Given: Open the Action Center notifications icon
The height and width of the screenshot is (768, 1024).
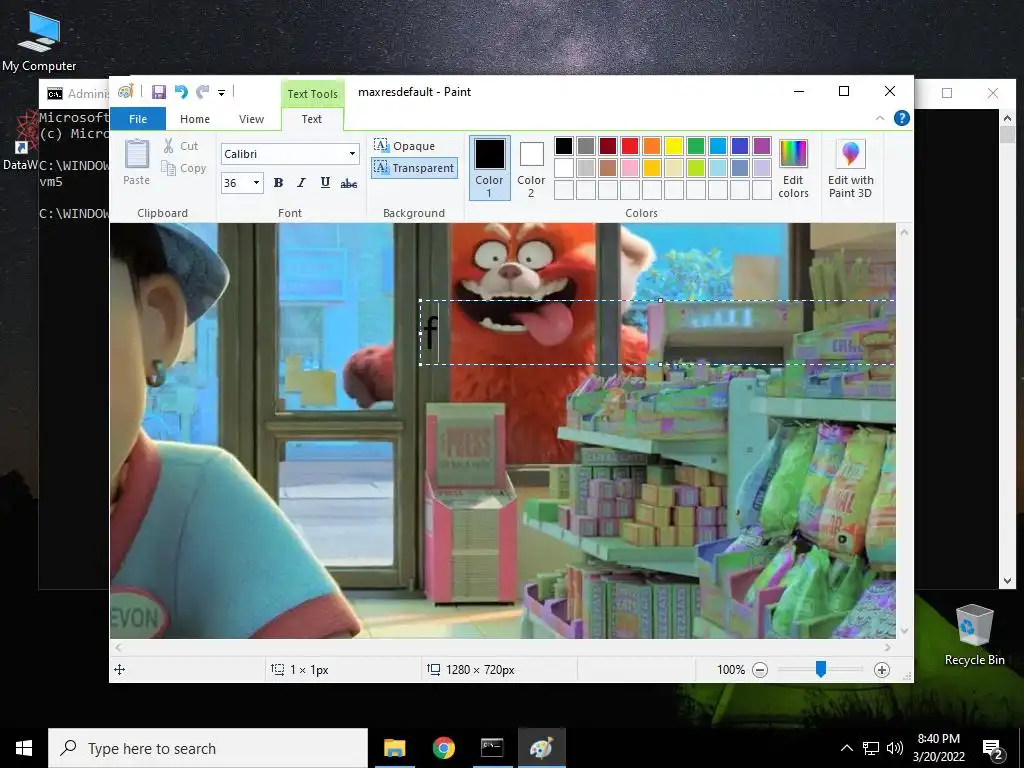Looking at the screenshot, I should point(992,749).
